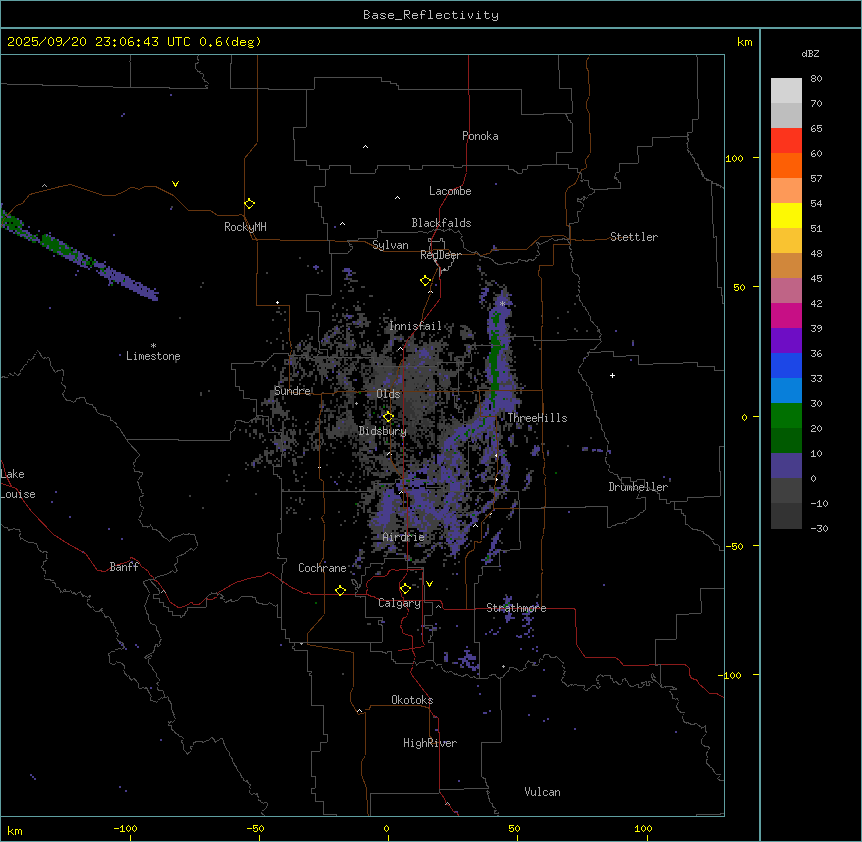The height and width of the screenshot is (842, 862).
Task: Click the white caret marker south of Okotoks
Action: [359, 711]
